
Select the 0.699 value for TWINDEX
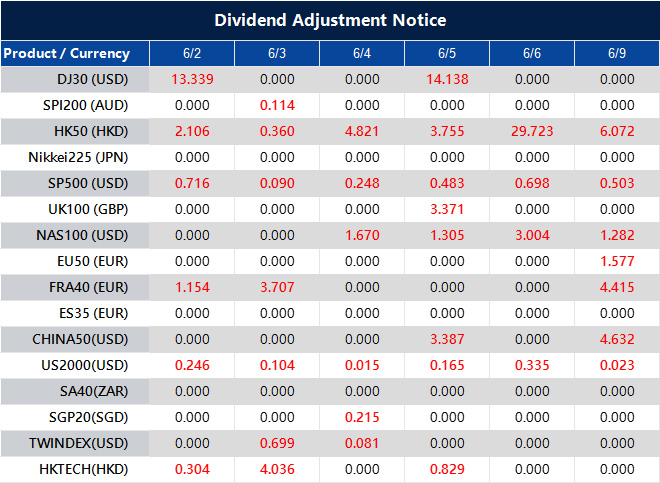tap(277, 442)
